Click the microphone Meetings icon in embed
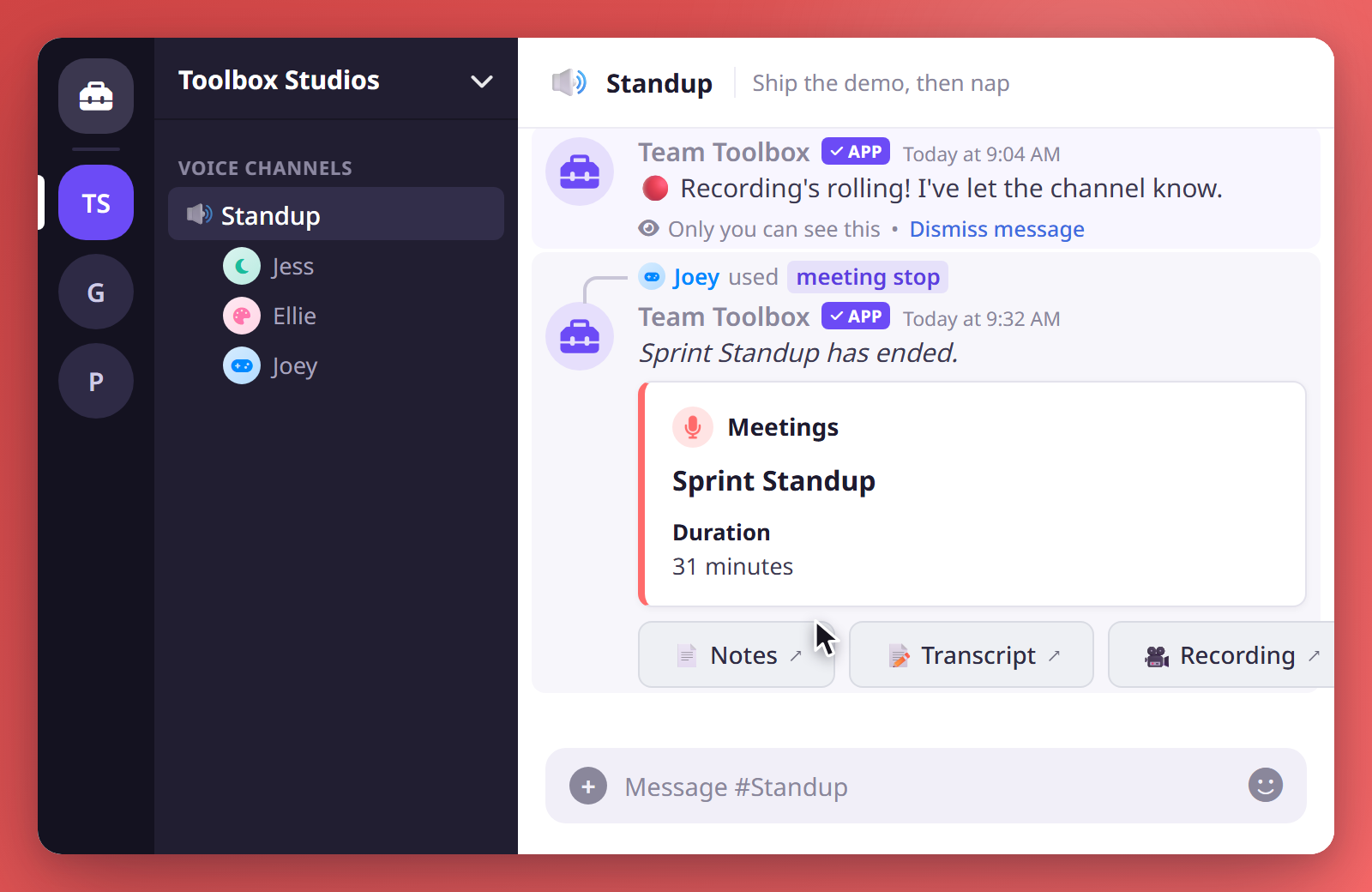Screen dimensions: 1372x892 click(x=693, y=426)
